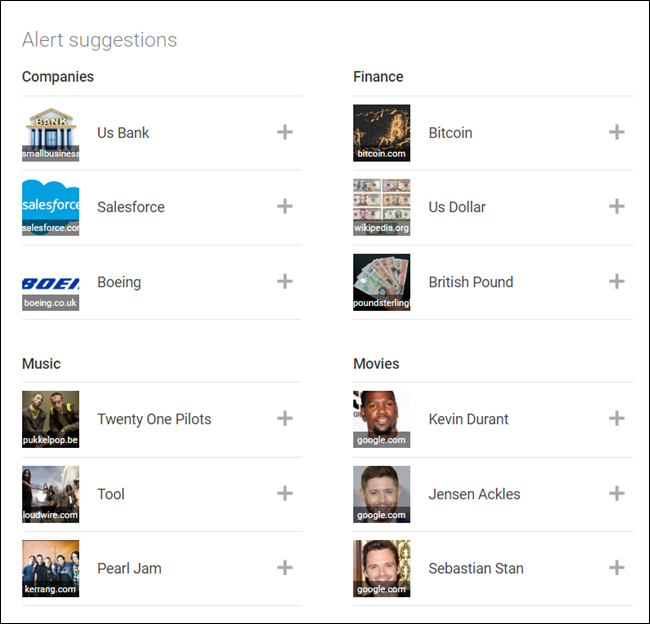Click the British Pound suggestion text

point(471,282)
